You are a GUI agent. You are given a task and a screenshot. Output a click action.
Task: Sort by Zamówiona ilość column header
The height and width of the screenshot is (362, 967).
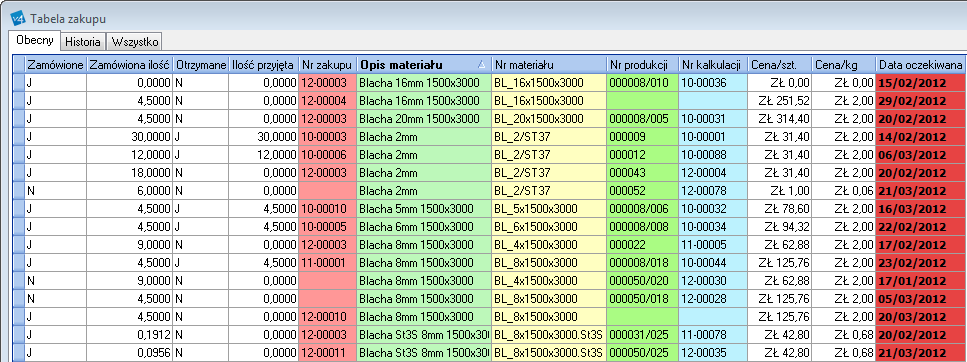(x=130, y=64)
